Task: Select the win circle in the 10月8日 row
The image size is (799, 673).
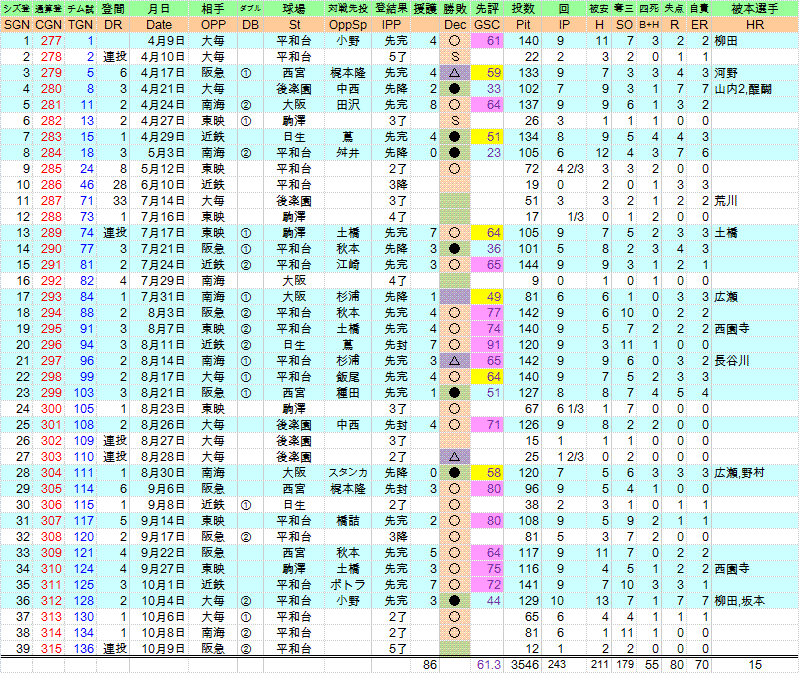Action: [x=455, y=632]
